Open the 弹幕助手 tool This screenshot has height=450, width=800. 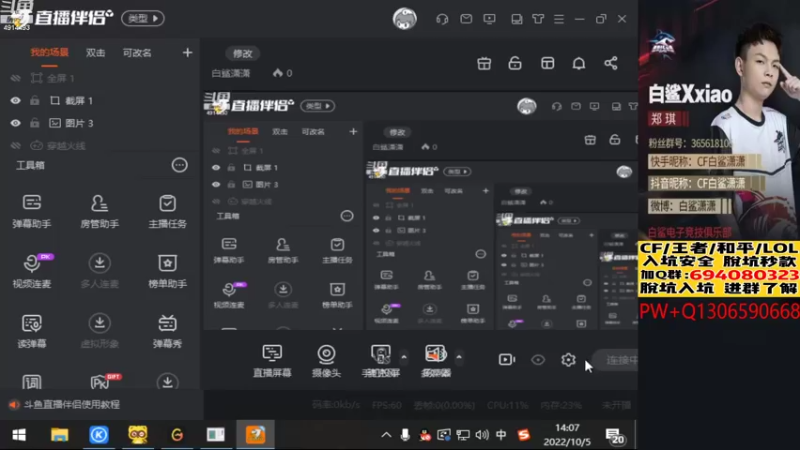point(32,211)
